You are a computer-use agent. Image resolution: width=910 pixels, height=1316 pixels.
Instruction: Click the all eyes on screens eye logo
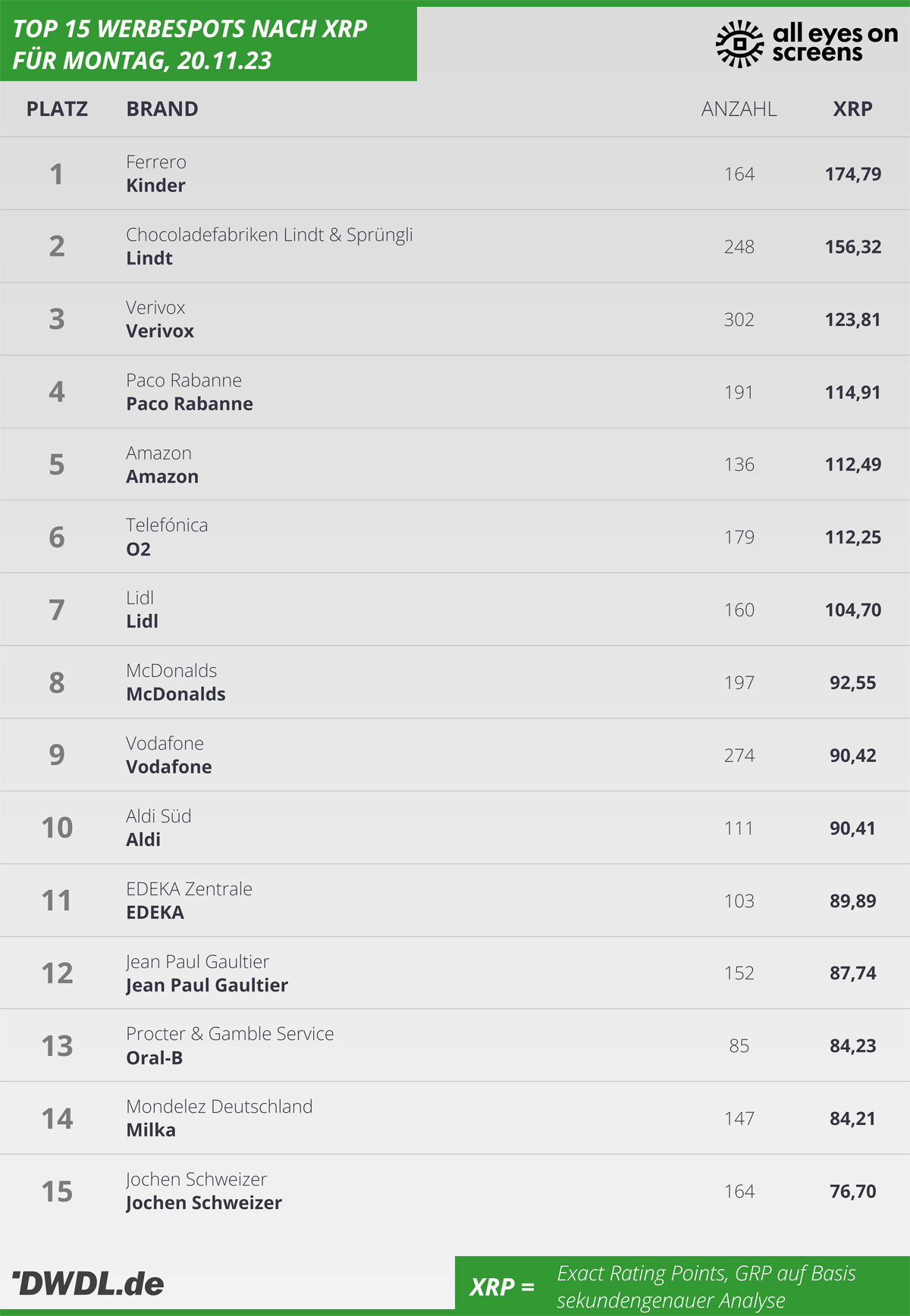(x=739, y=44)
